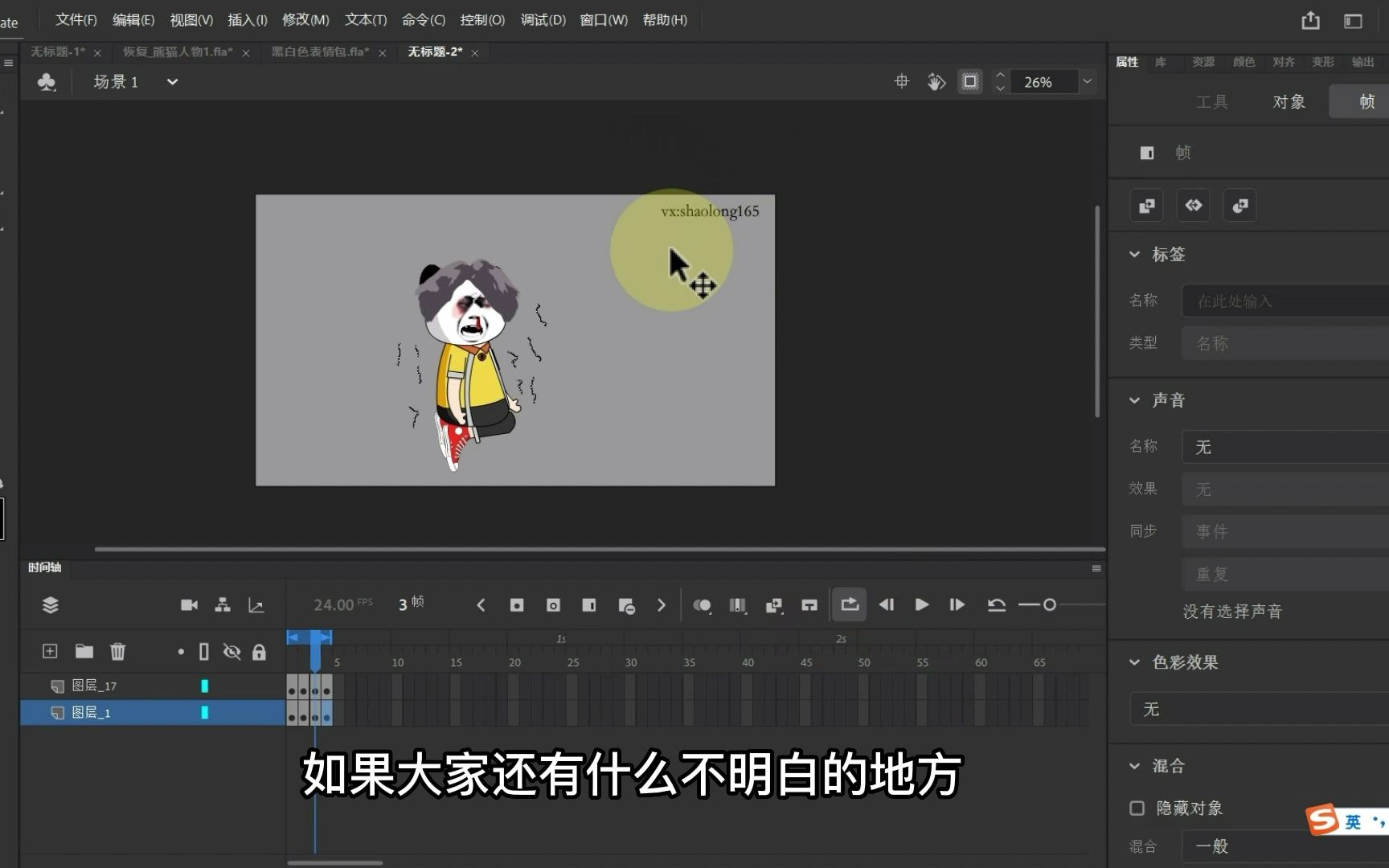Screen dimensions: 1389x868
Task: Enable Onion Skin in the timeline
Action: click(702, 604)
